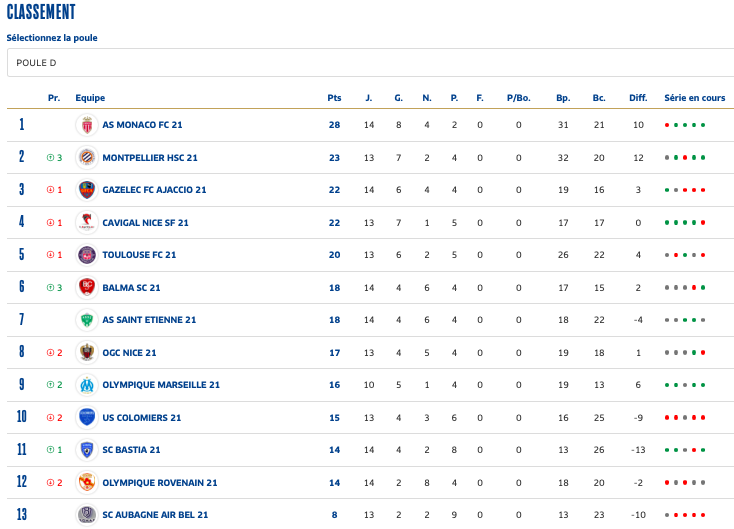Screen dimensions: 734x529
Task: Click the AS Monaco FC club logo
Action: coord(87,125)
